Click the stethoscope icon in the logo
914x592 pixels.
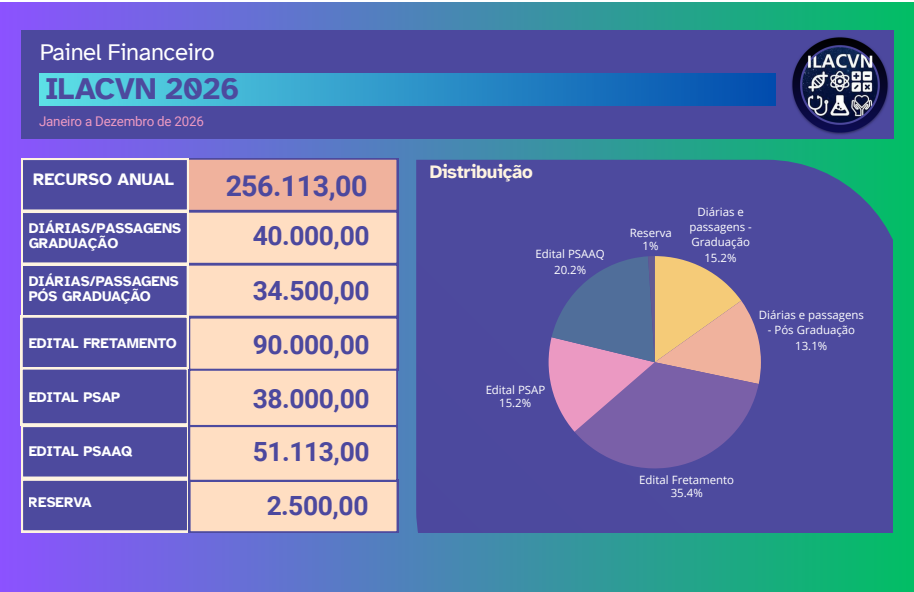(x=818, y=105)
